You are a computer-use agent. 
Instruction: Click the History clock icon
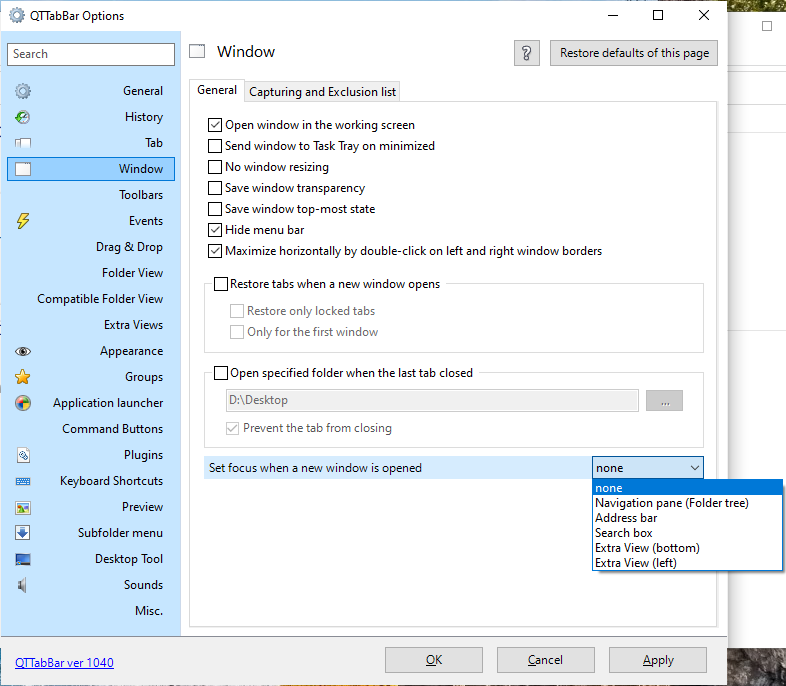(23, 117)
